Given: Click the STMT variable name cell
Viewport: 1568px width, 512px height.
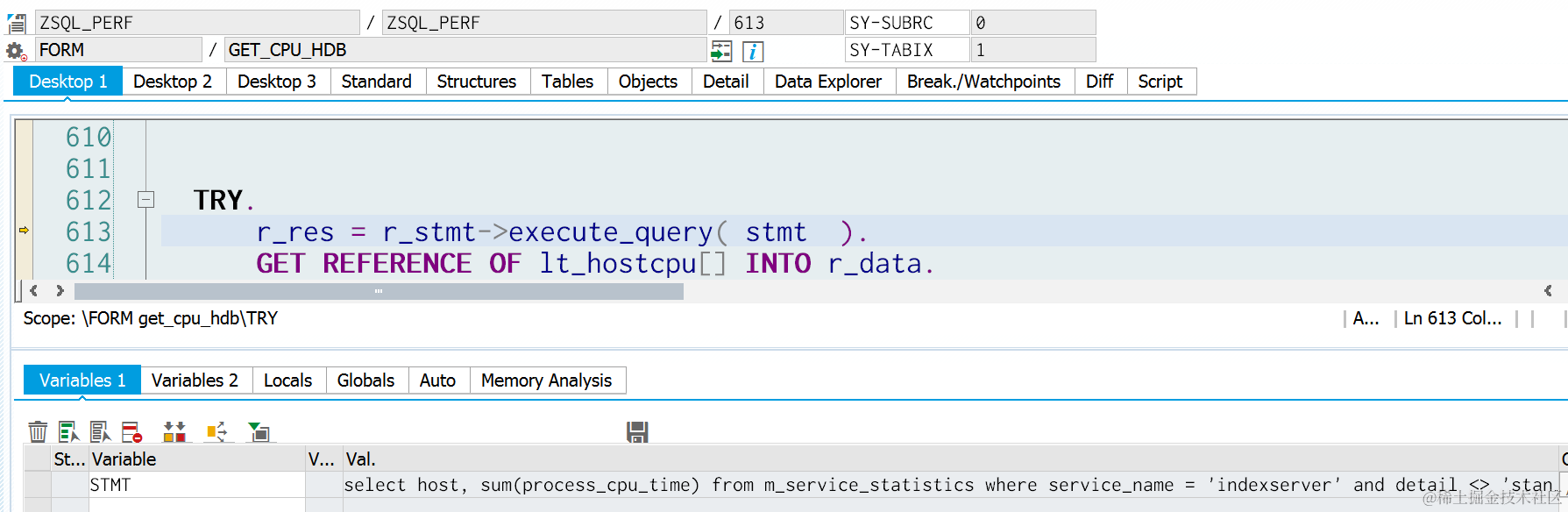Looking at the screenshot, I should [x=196, y=485].
